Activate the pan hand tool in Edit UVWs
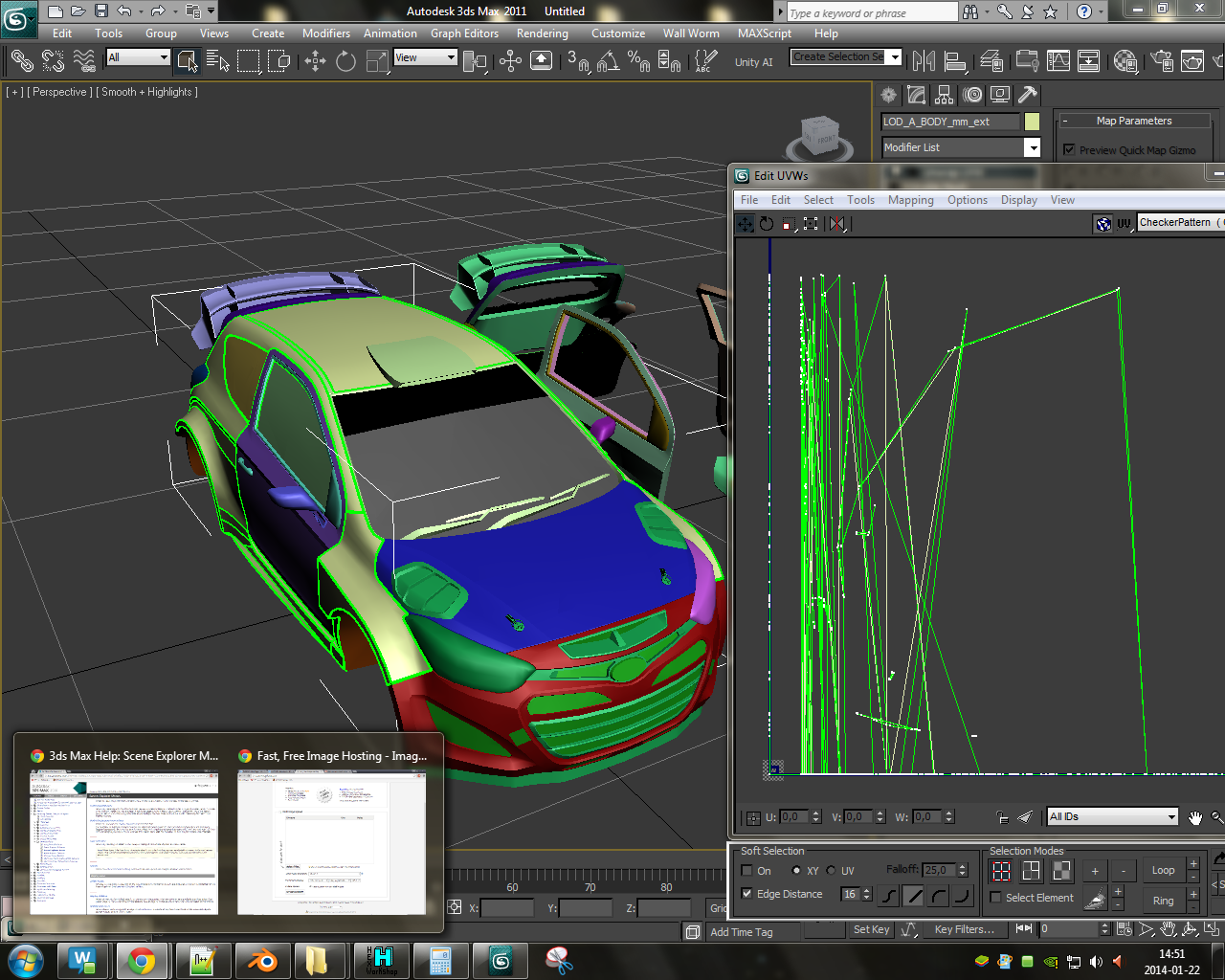Image resolution: width=1225 pixels, height=980 pixels. [x=1195, y=817]
